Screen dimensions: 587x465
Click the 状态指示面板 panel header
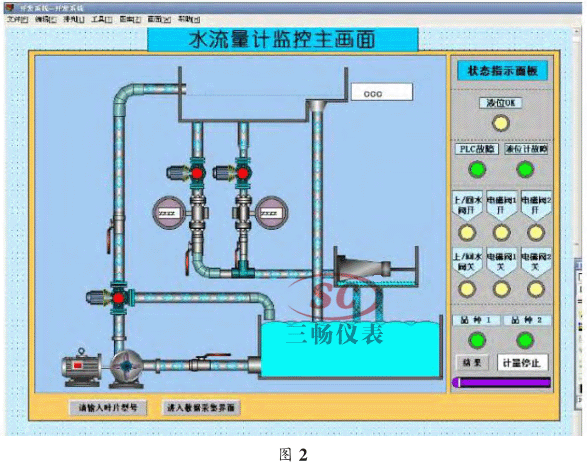click(502, 71)
